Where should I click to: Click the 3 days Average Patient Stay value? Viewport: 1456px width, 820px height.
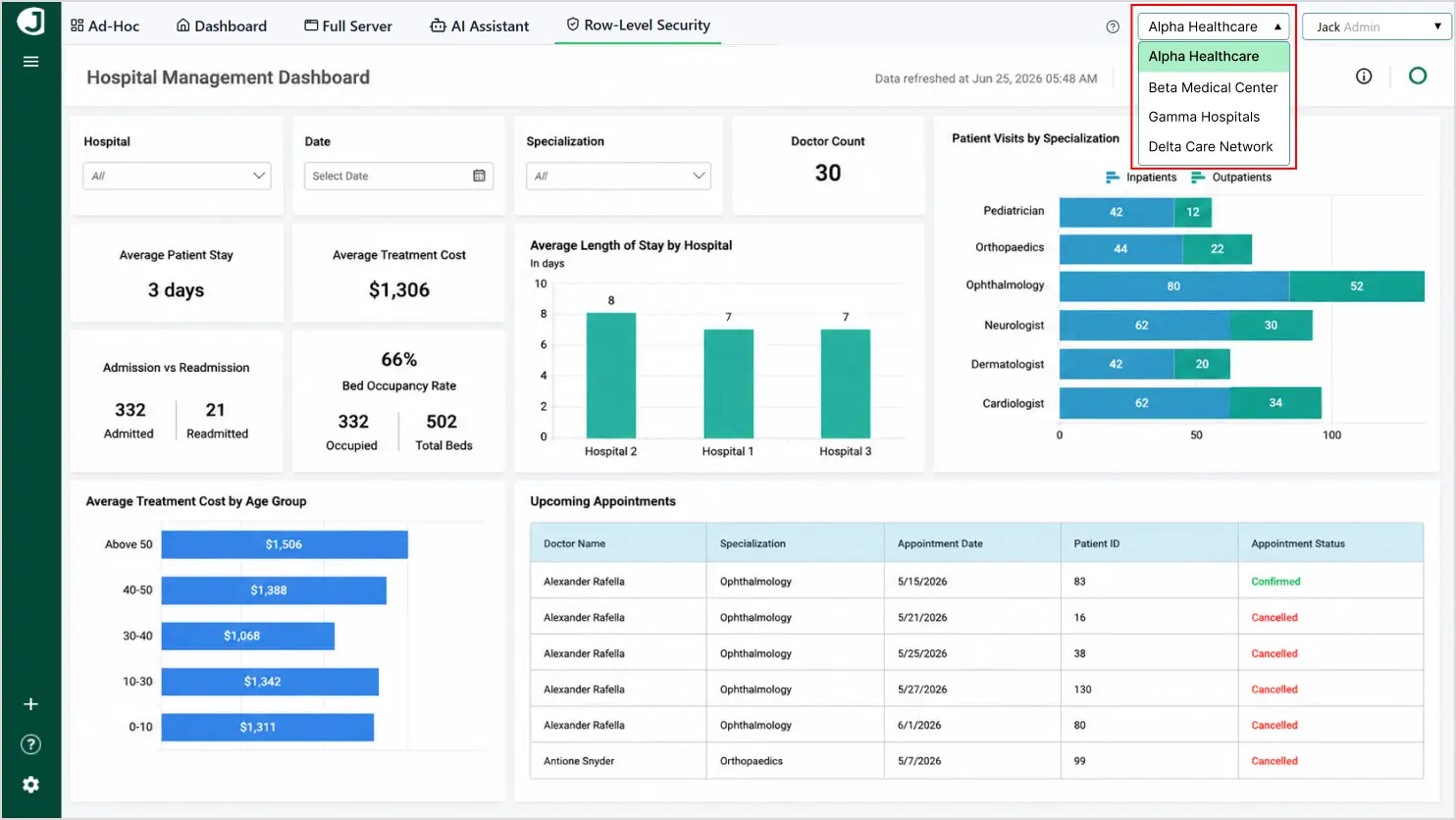point(177,290)
